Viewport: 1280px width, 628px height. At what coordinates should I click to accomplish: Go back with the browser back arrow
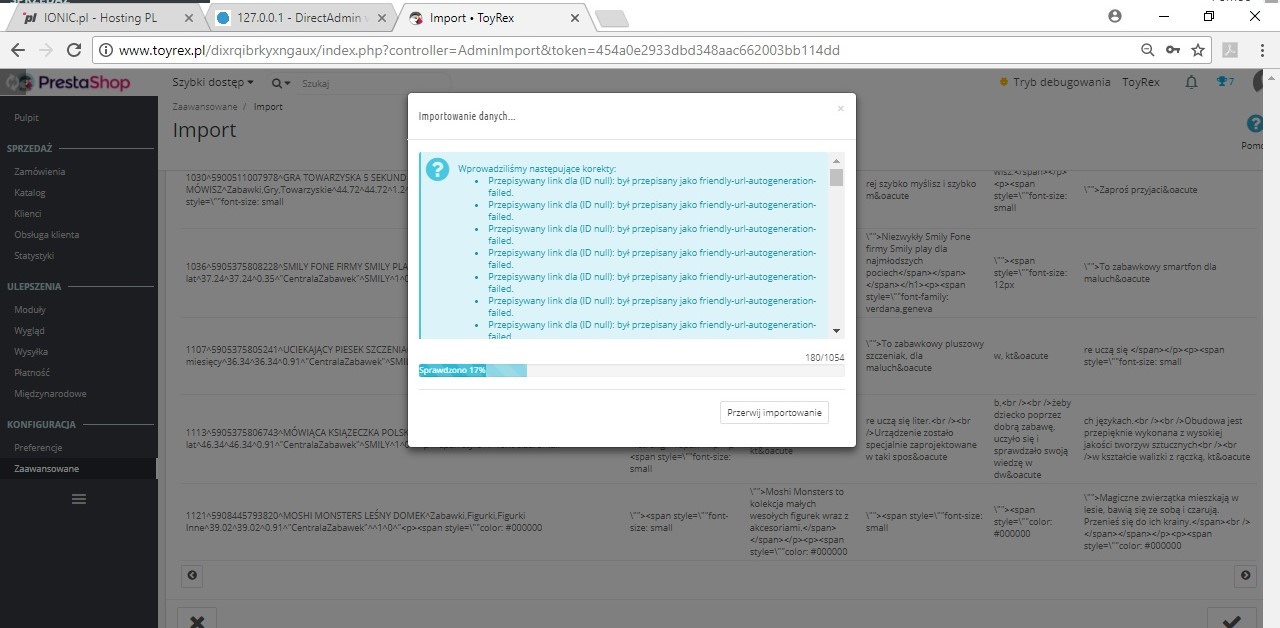point(18,50)
